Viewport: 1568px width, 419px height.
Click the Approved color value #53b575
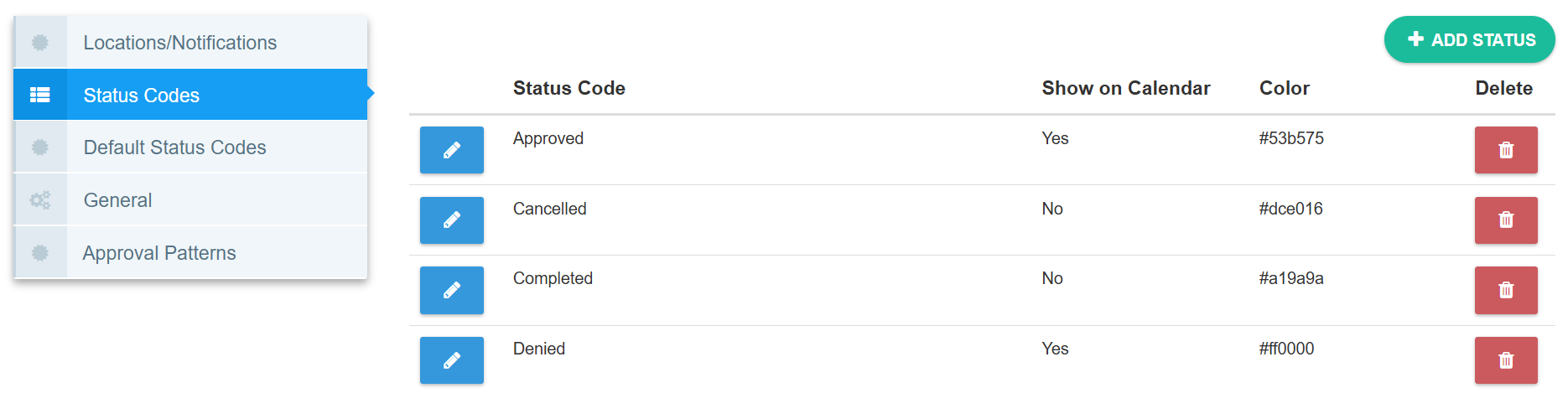(x=1290, y=138)
